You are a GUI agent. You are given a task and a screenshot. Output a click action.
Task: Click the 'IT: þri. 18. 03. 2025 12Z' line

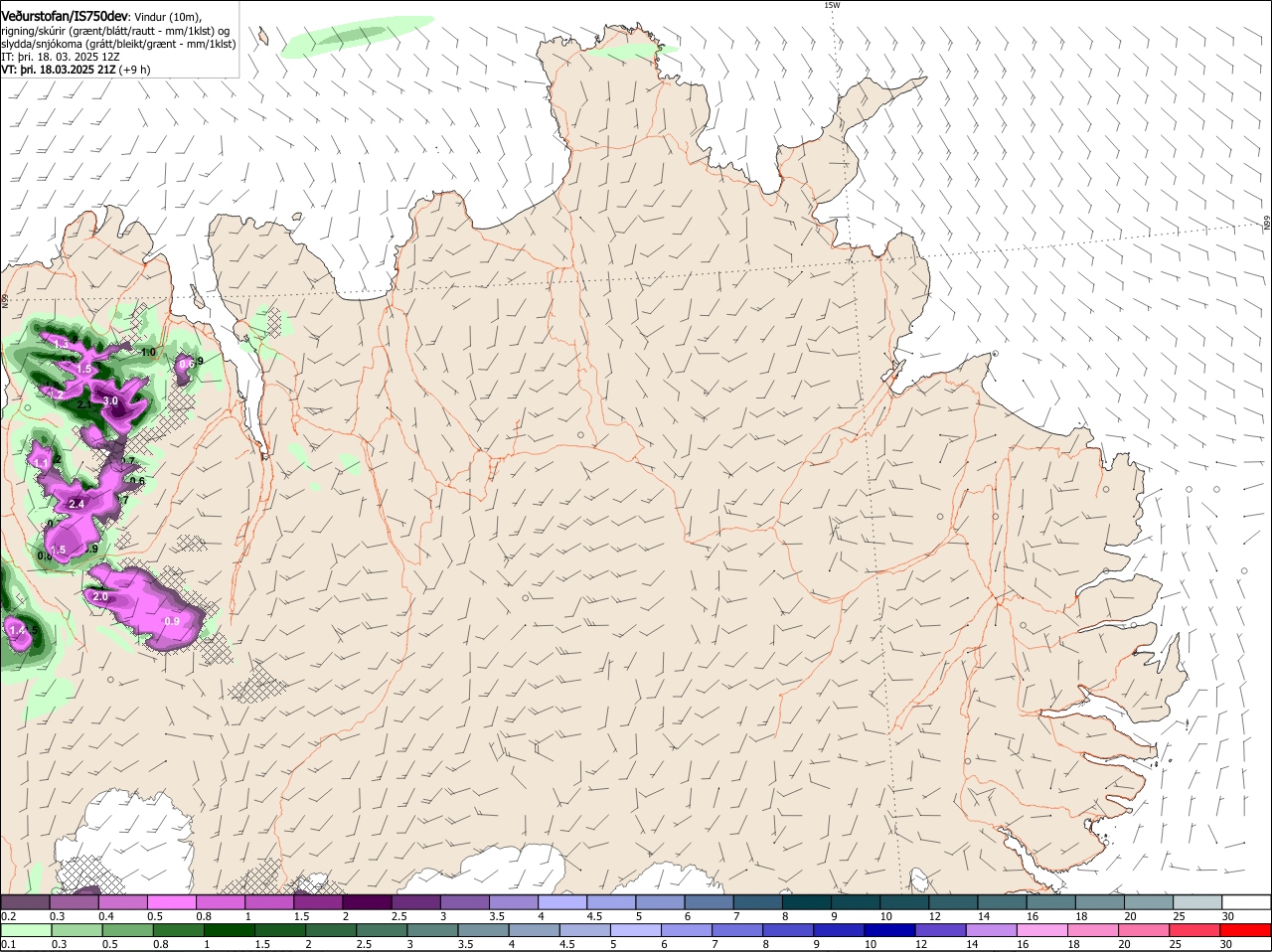click(62, 57)
